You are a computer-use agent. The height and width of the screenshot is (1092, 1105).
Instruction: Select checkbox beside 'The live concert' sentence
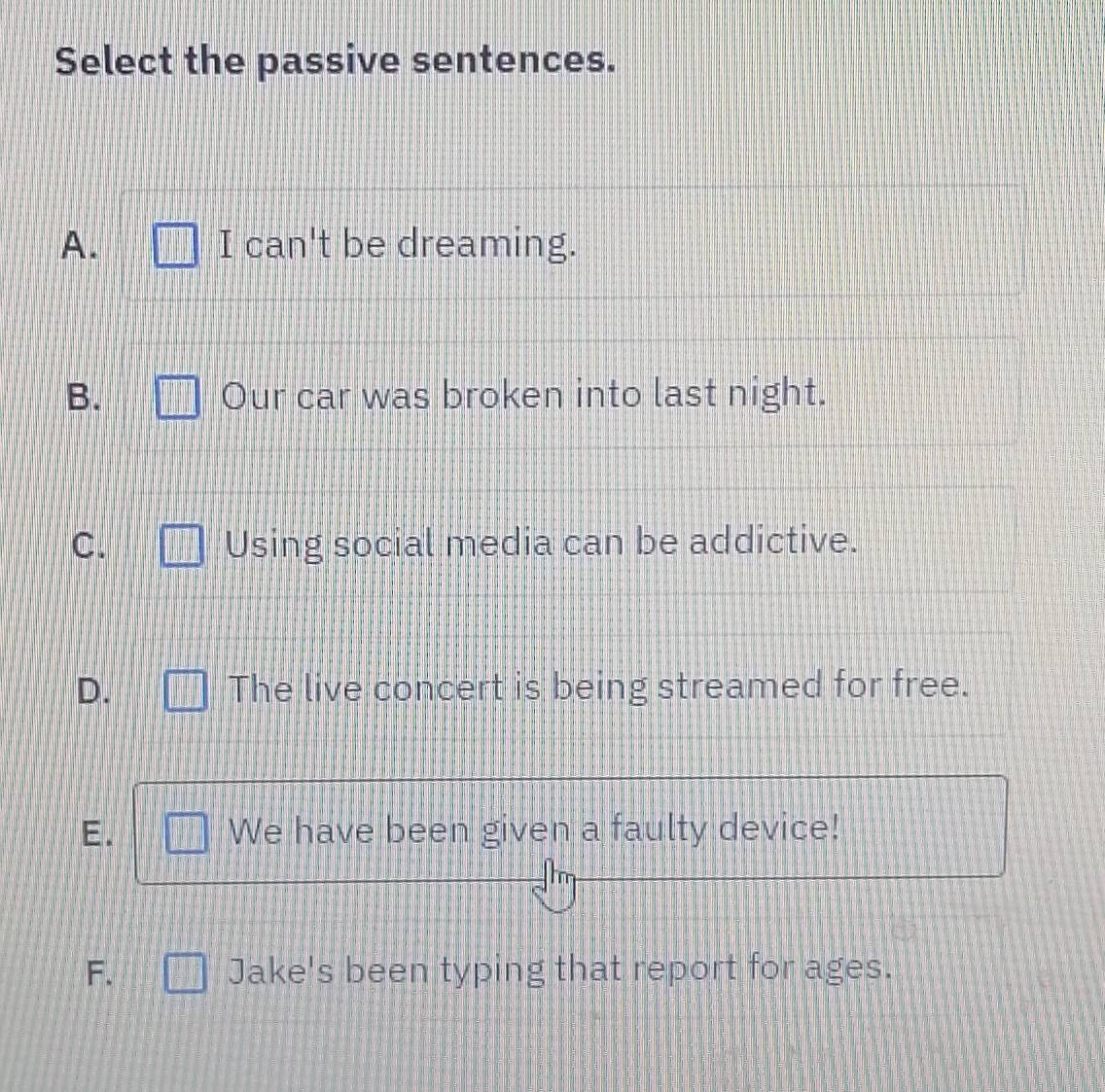[x=185, y=690]
